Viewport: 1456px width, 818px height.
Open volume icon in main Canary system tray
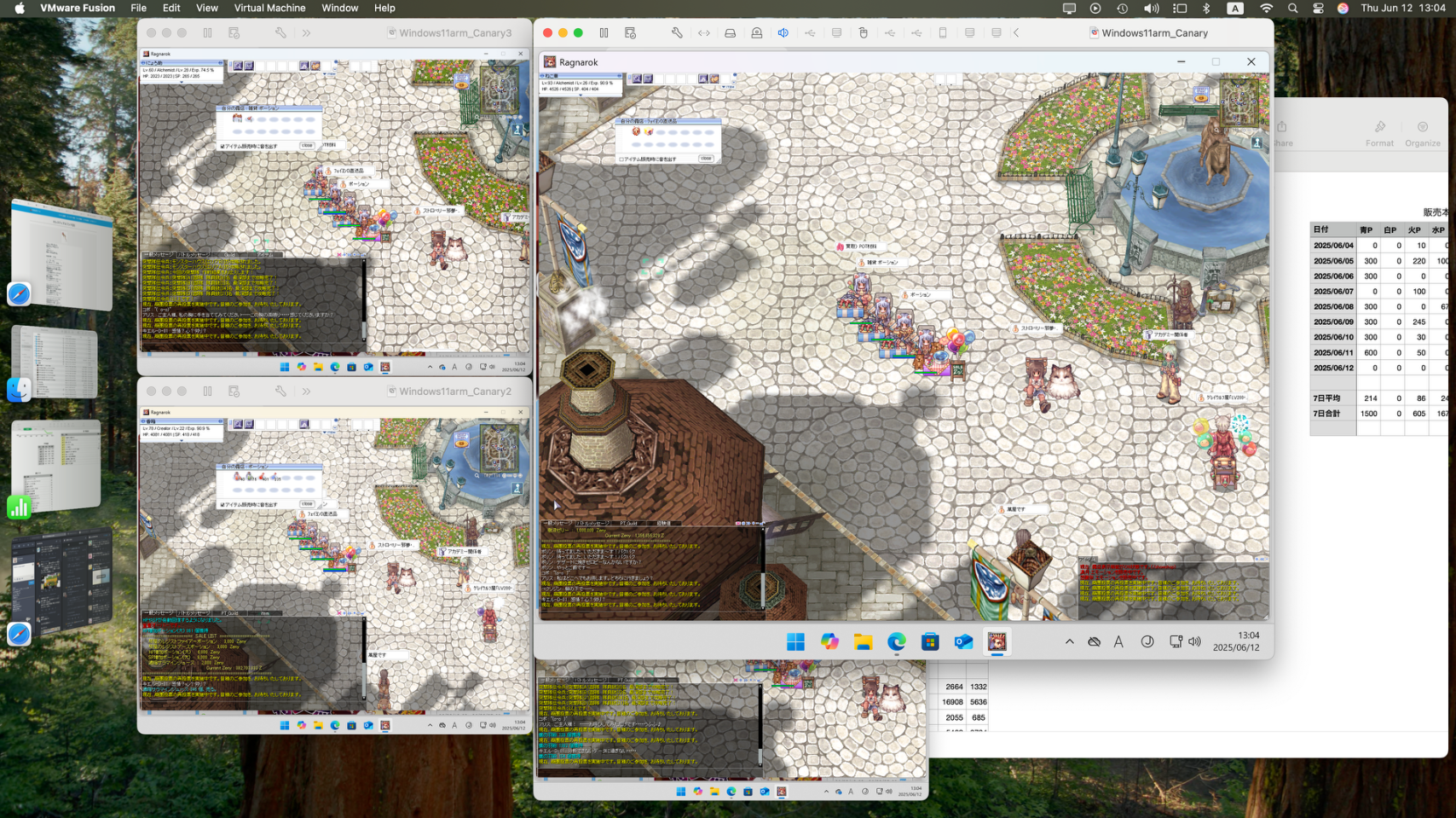[x=1194, y=641]
